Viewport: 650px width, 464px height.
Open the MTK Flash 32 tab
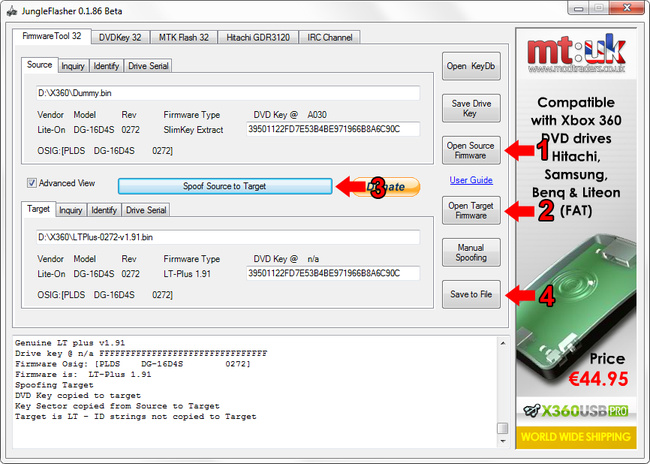(x=184, y=37)
